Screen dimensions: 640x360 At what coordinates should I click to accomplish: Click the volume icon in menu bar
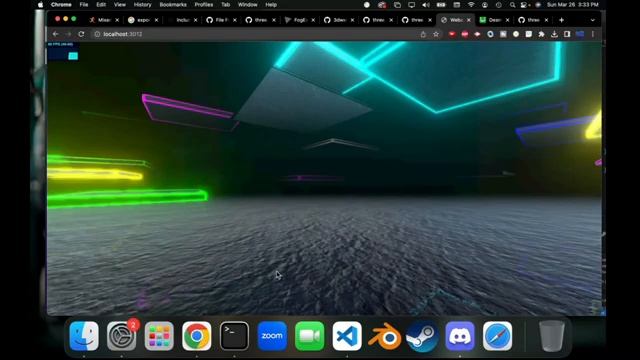[426, 5]
